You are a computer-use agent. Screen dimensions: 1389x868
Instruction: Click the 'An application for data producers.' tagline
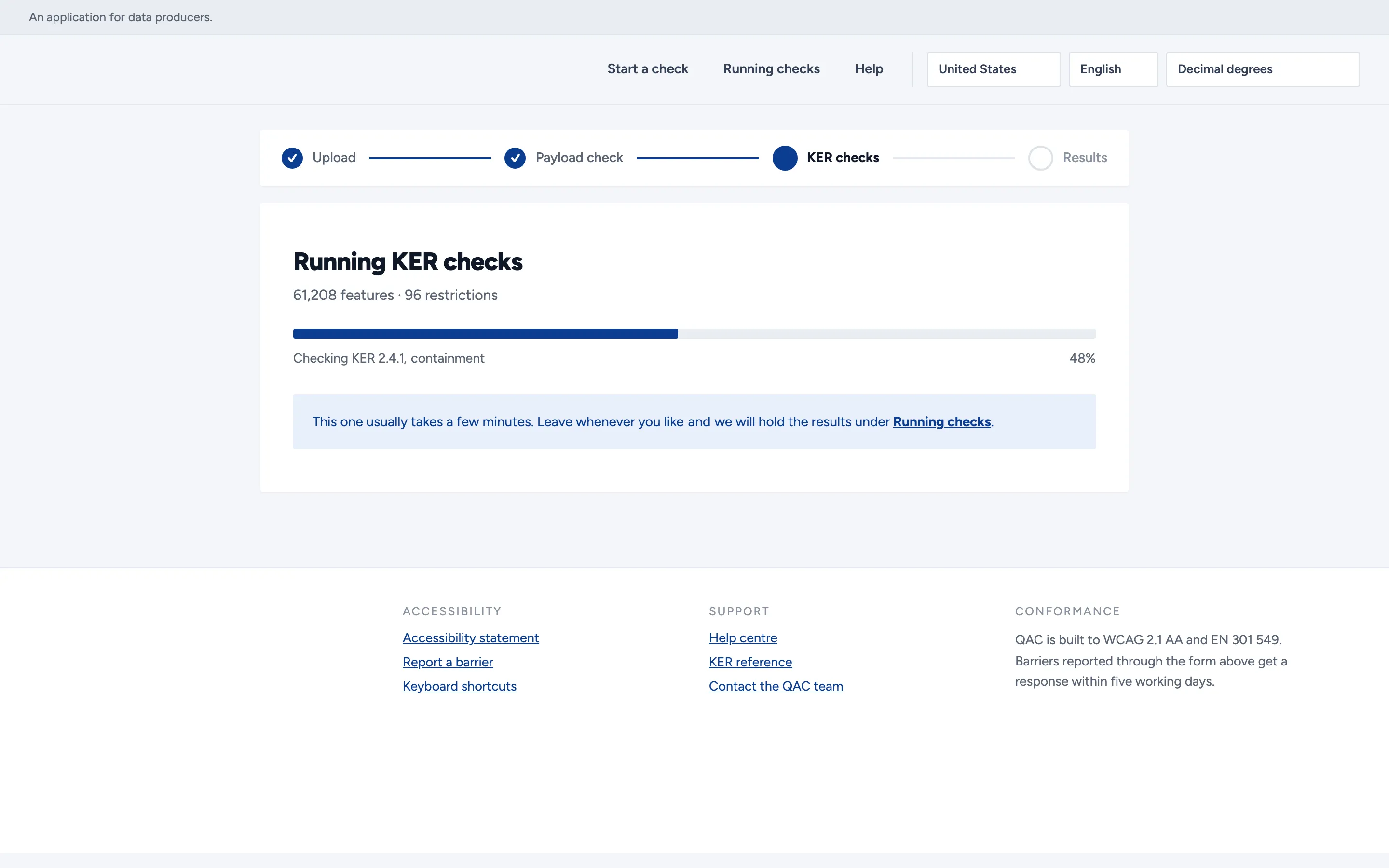pos(121,17)
